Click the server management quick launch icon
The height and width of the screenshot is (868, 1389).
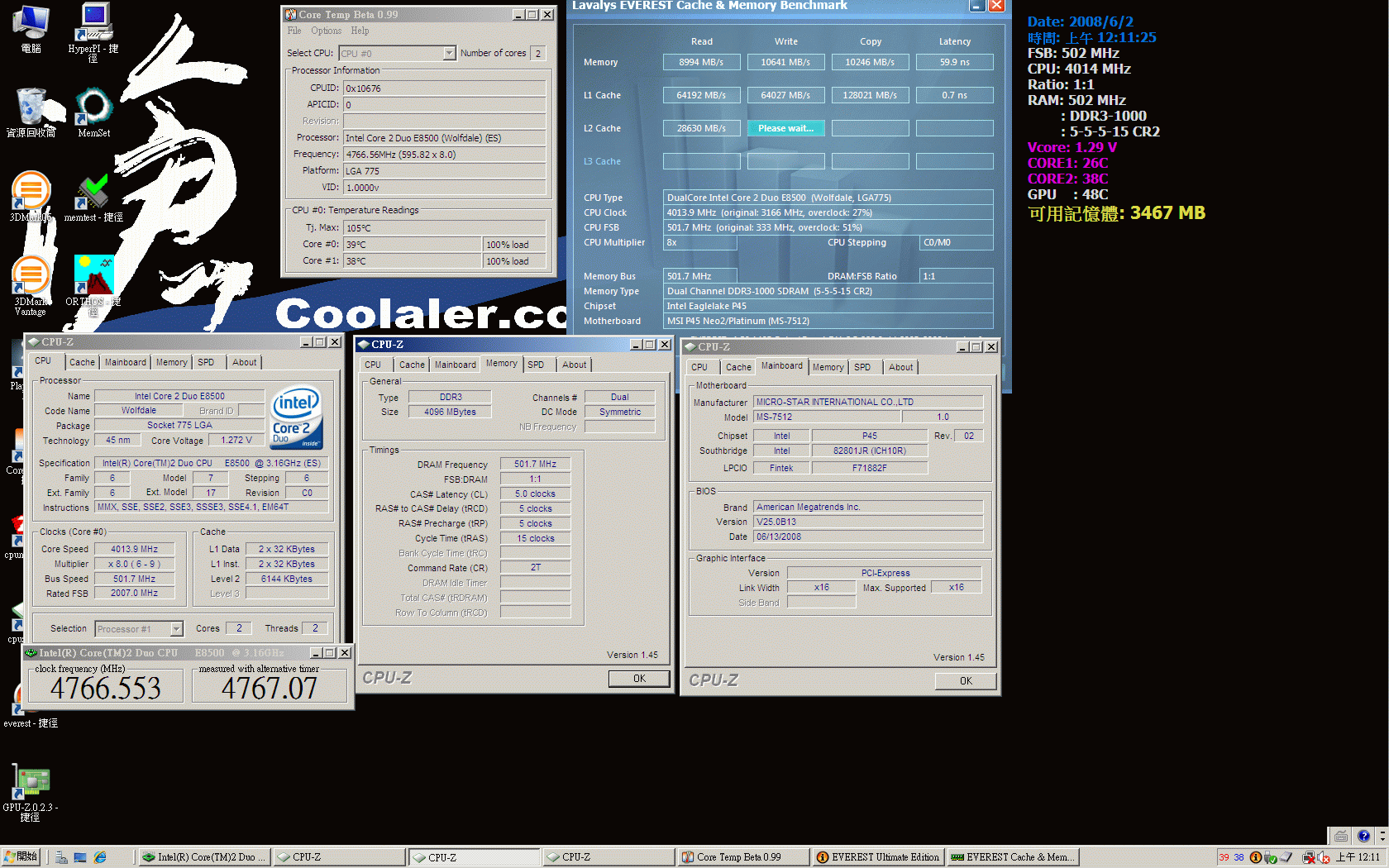(x=61, y=857)
